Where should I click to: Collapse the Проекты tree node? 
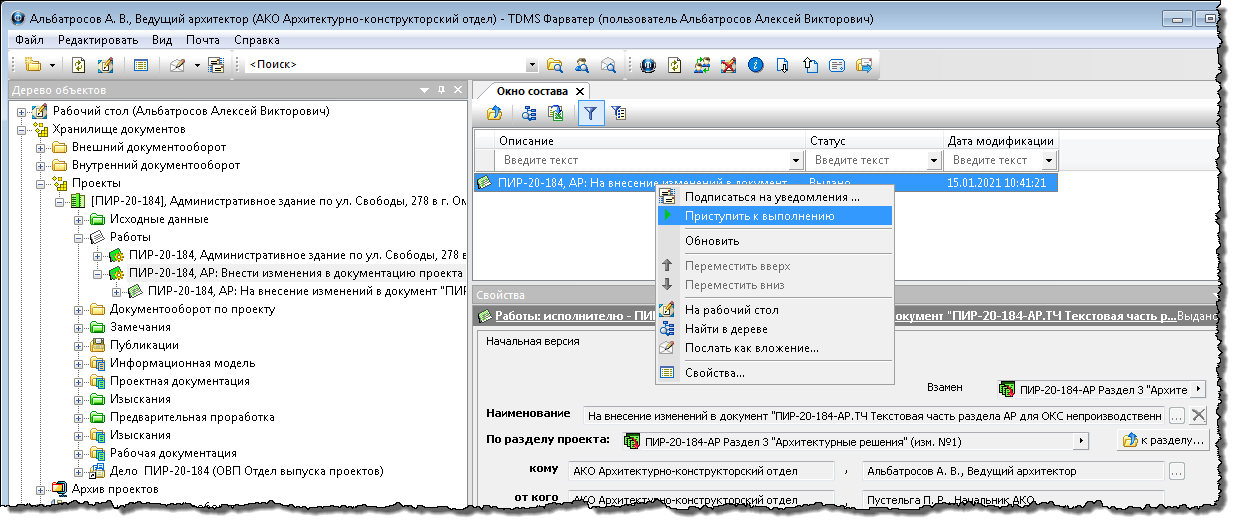pyautogui.click(x=41, y=183)
